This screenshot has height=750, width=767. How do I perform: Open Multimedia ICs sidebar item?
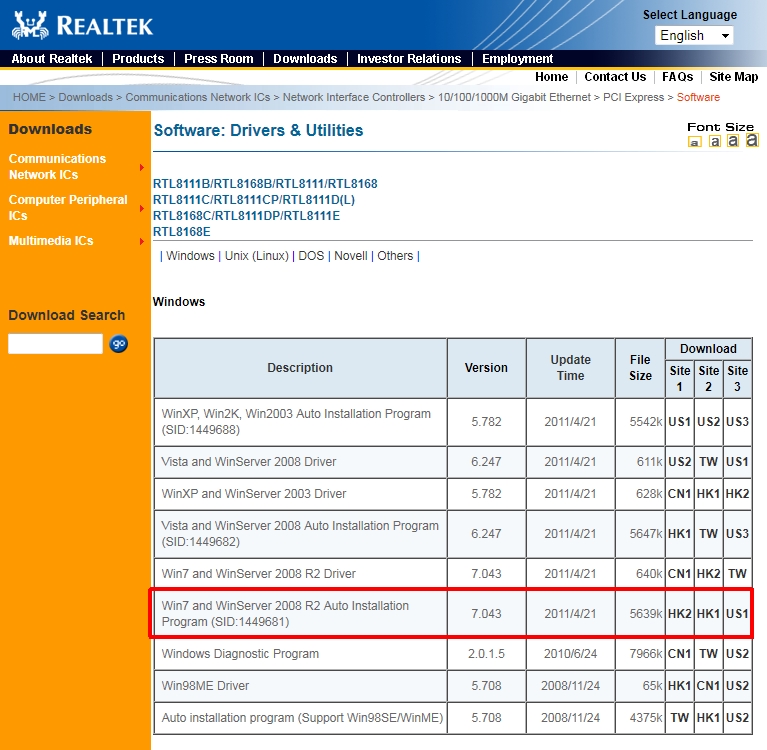[x=51, y=241]
